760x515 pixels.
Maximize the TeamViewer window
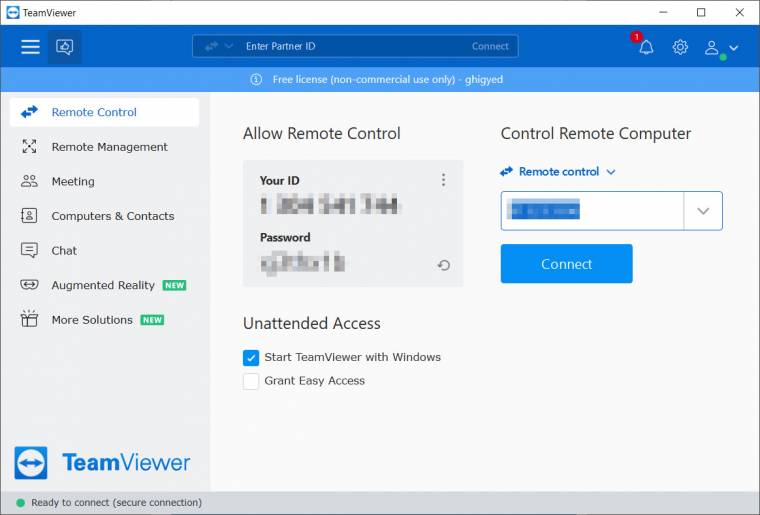[701, 12]
